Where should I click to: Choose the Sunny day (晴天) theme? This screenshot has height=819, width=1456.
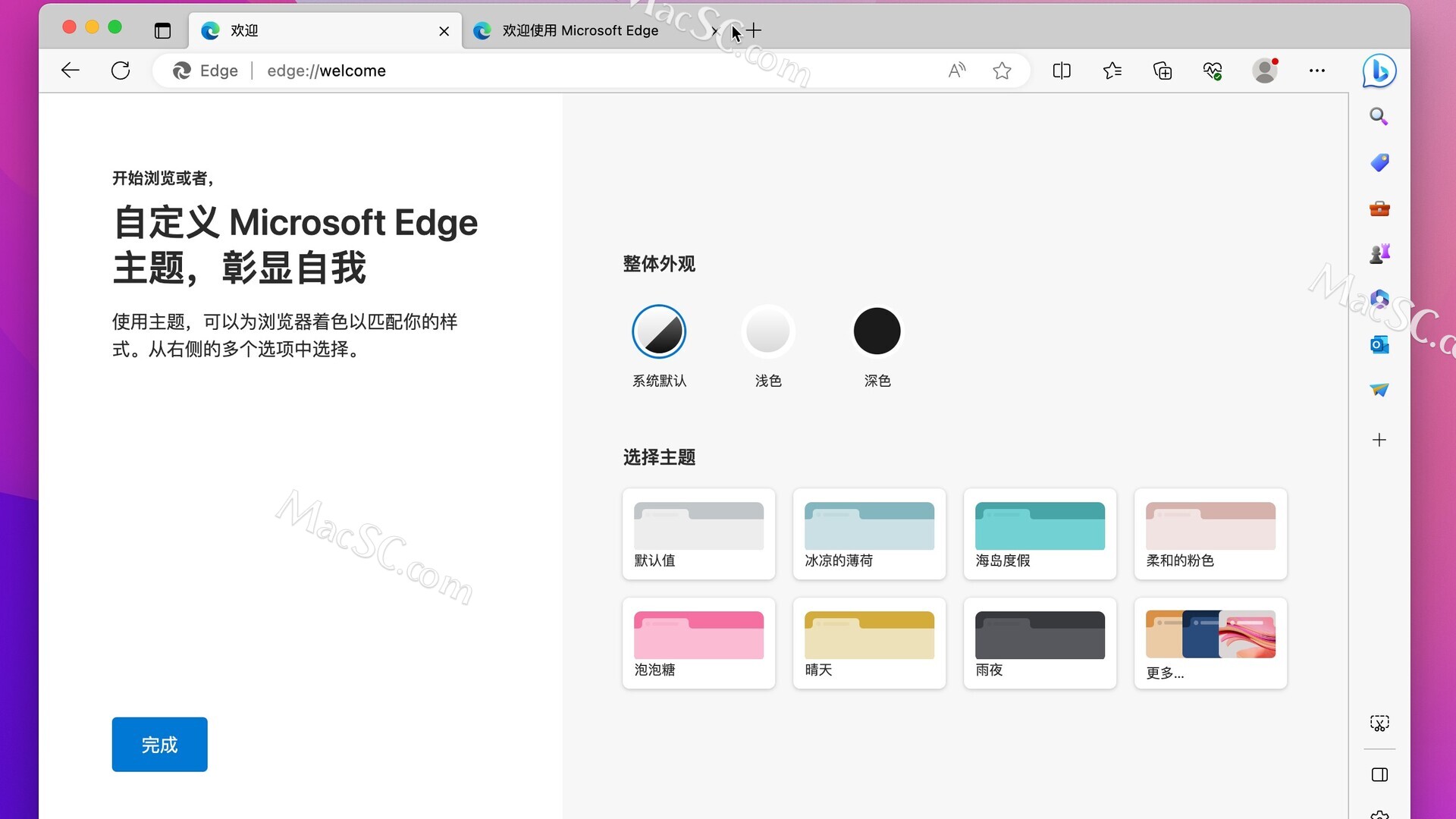point(869,643)
